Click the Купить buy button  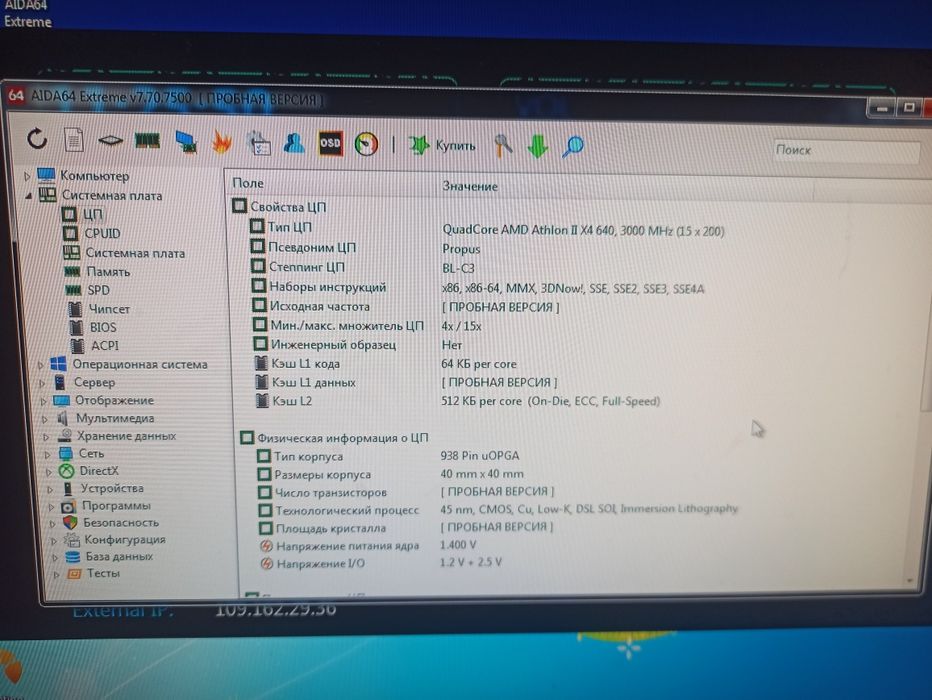point(442,145)
